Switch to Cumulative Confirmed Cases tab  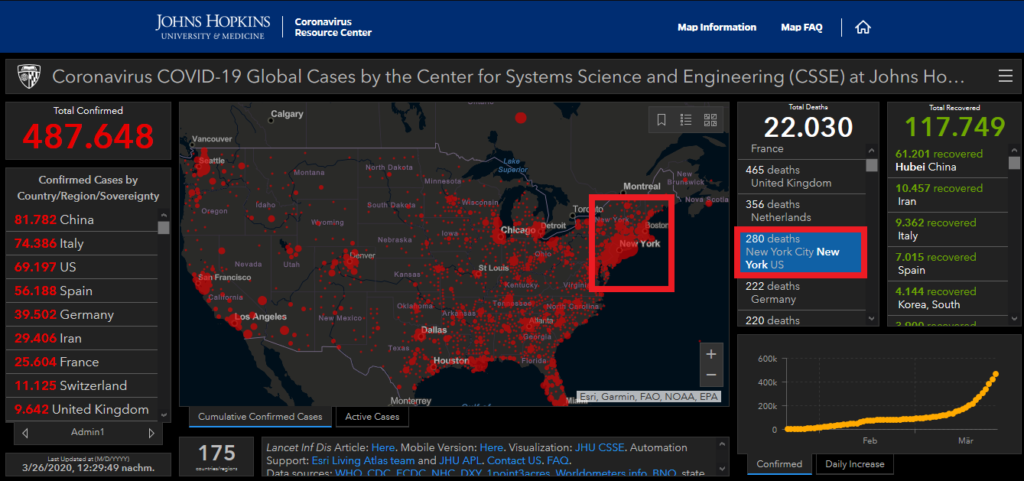(260, 416)
